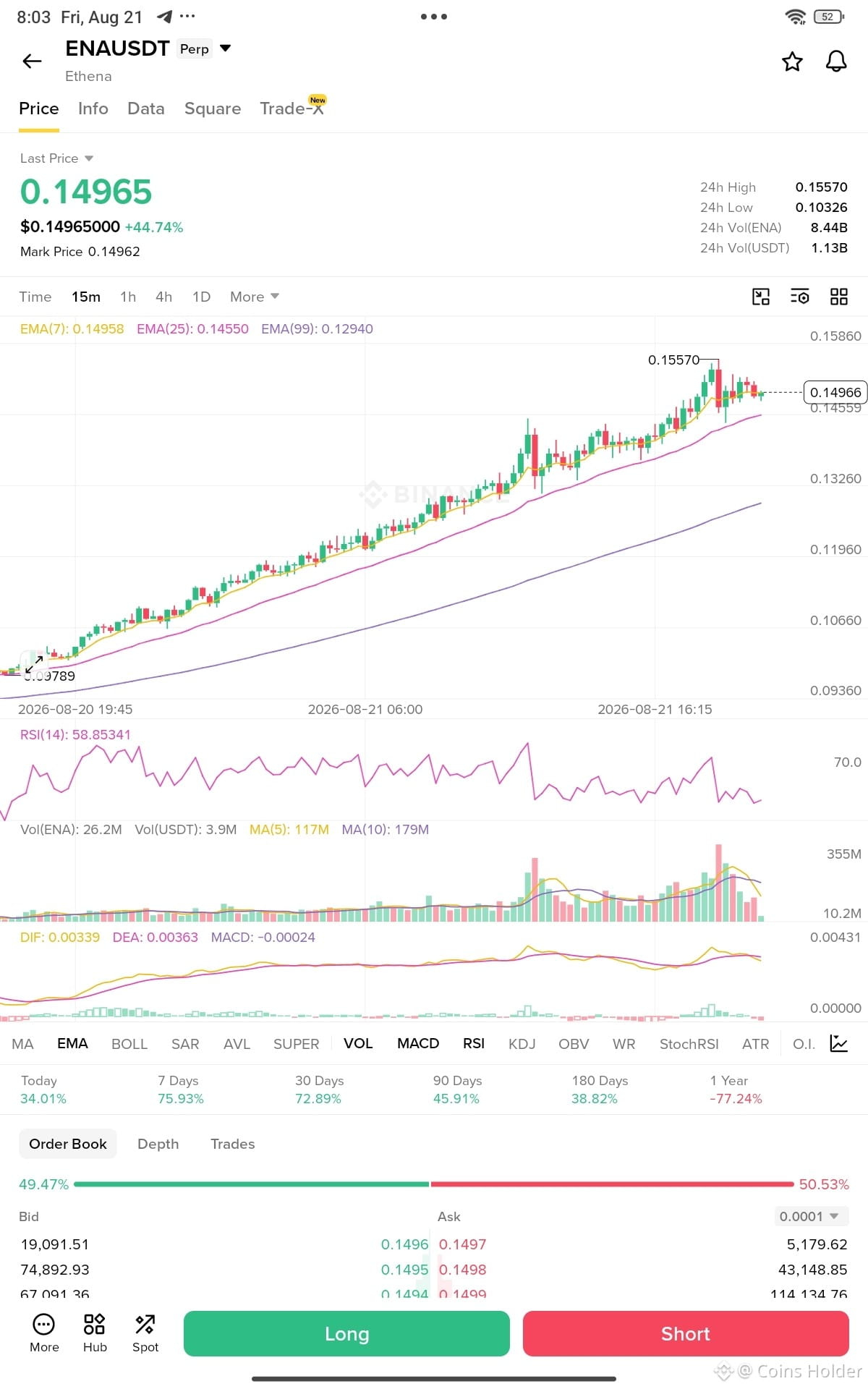Toggle the EMA indicator
Image resolution: width=868 pixels, height=1389 pixels.
click(x=72, y=1043)
